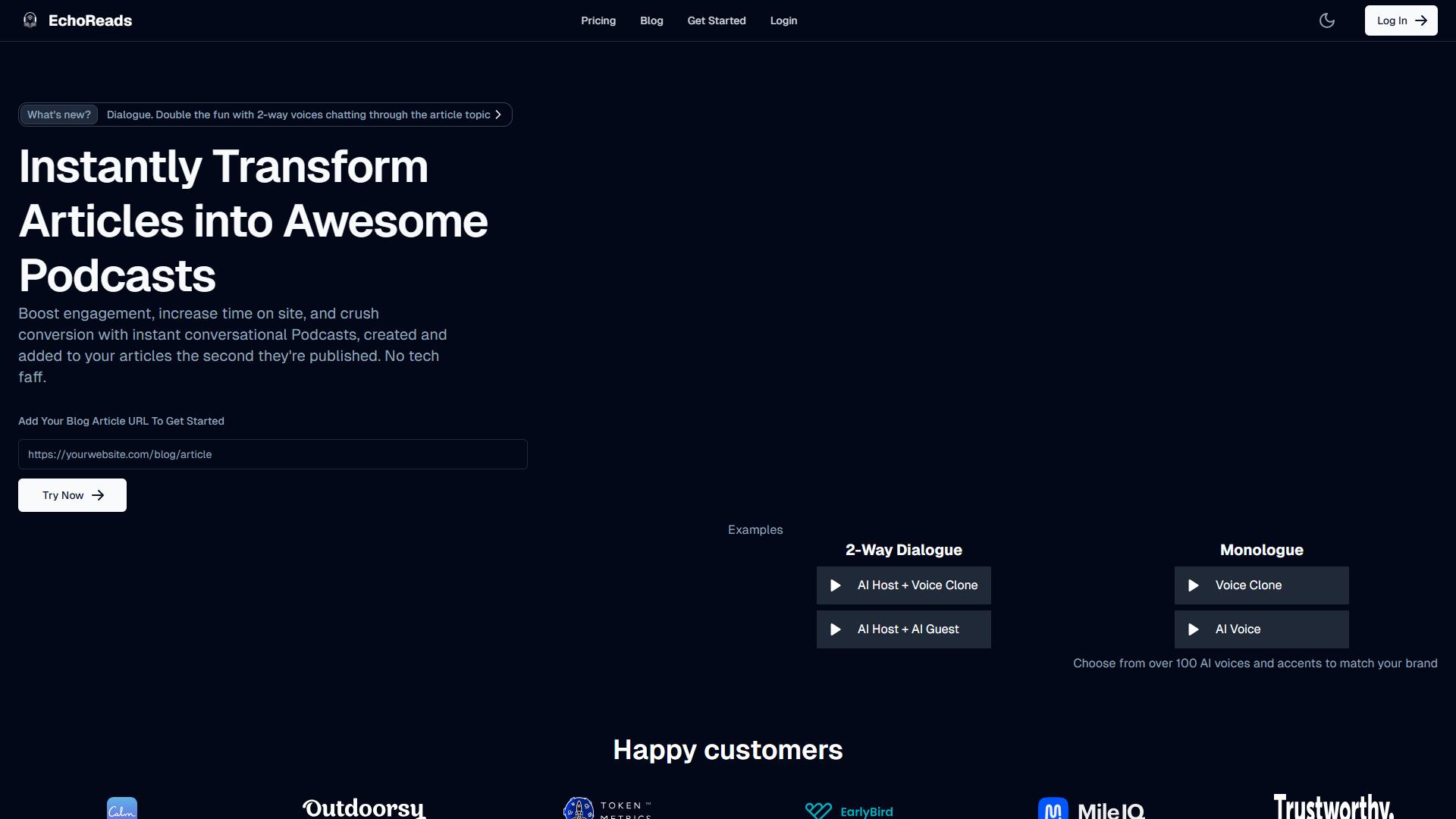Click the What's new? badge
Image resolution: width=1456 pixels, height=819 pixels.
point(59,115)
